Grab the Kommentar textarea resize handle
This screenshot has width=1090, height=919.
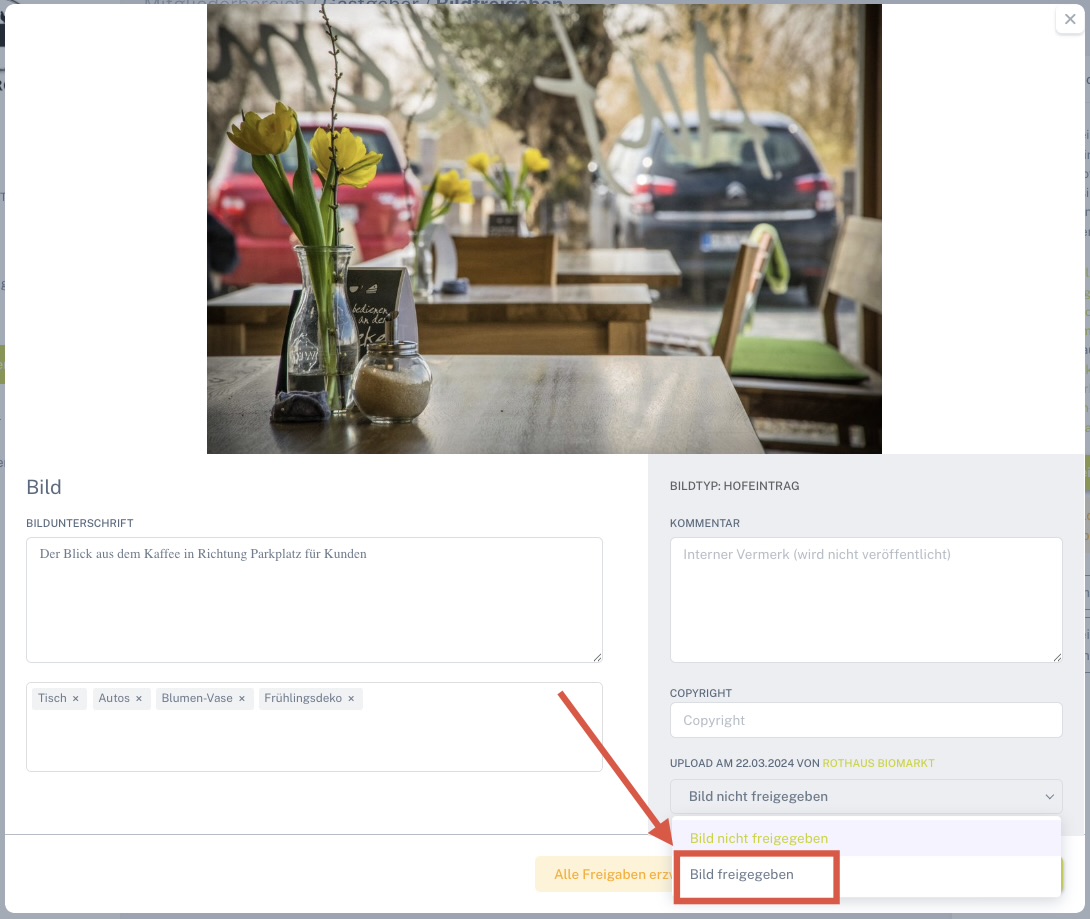[1057, 657]
